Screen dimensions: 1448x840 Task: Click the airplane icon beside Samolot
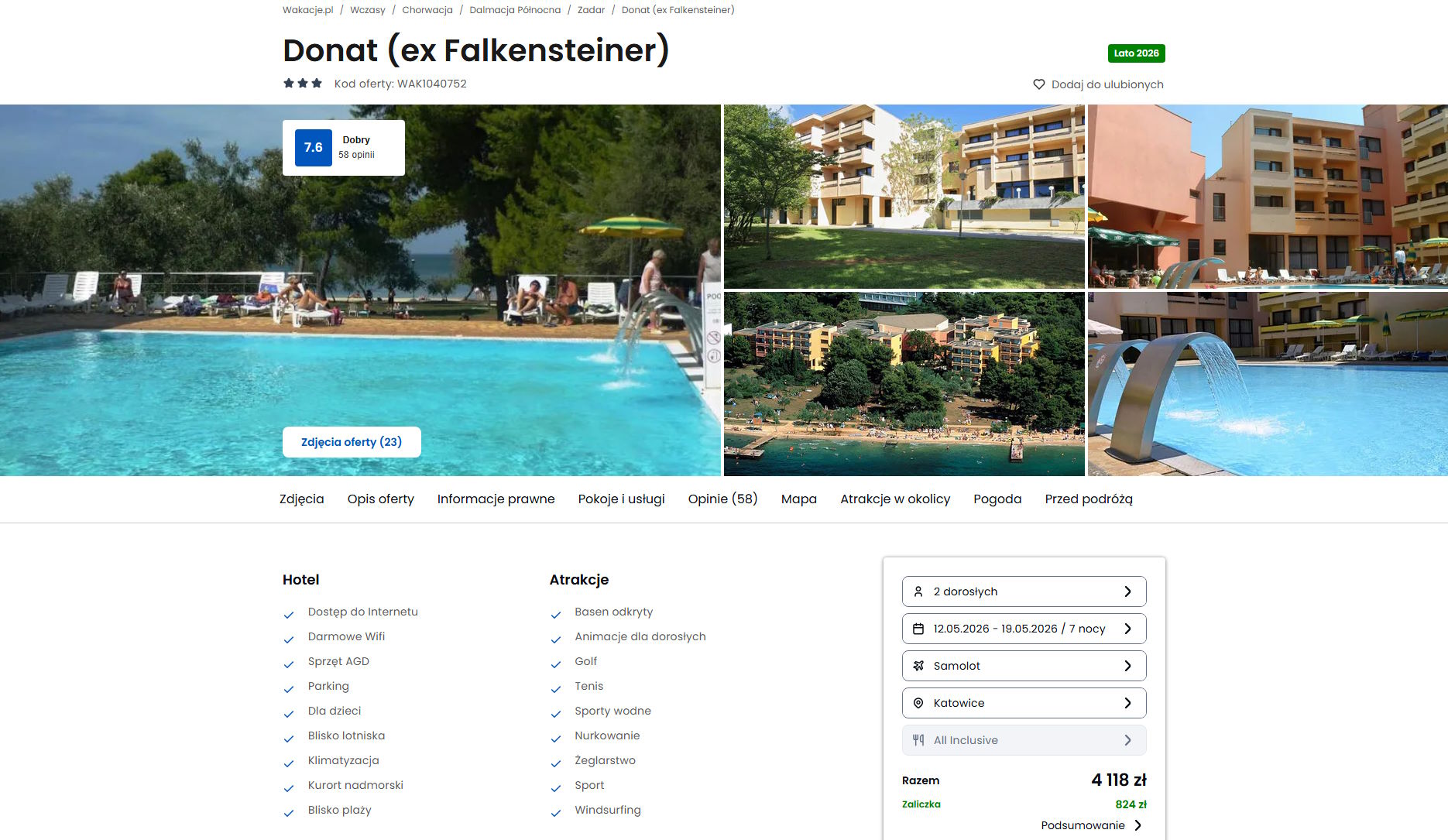[x=918, y=666]
